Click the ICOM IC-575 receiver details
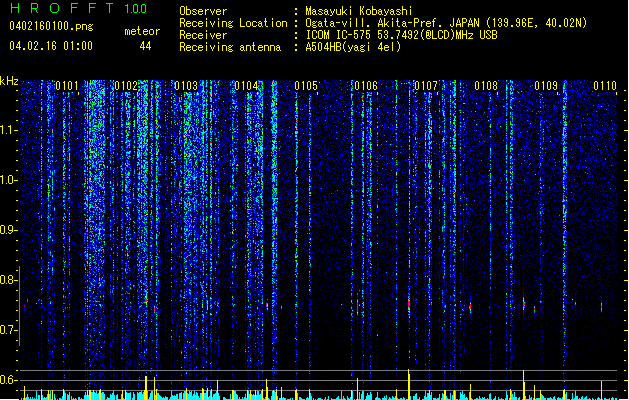This screenshot has height=400, width=629. pos(402,35)
